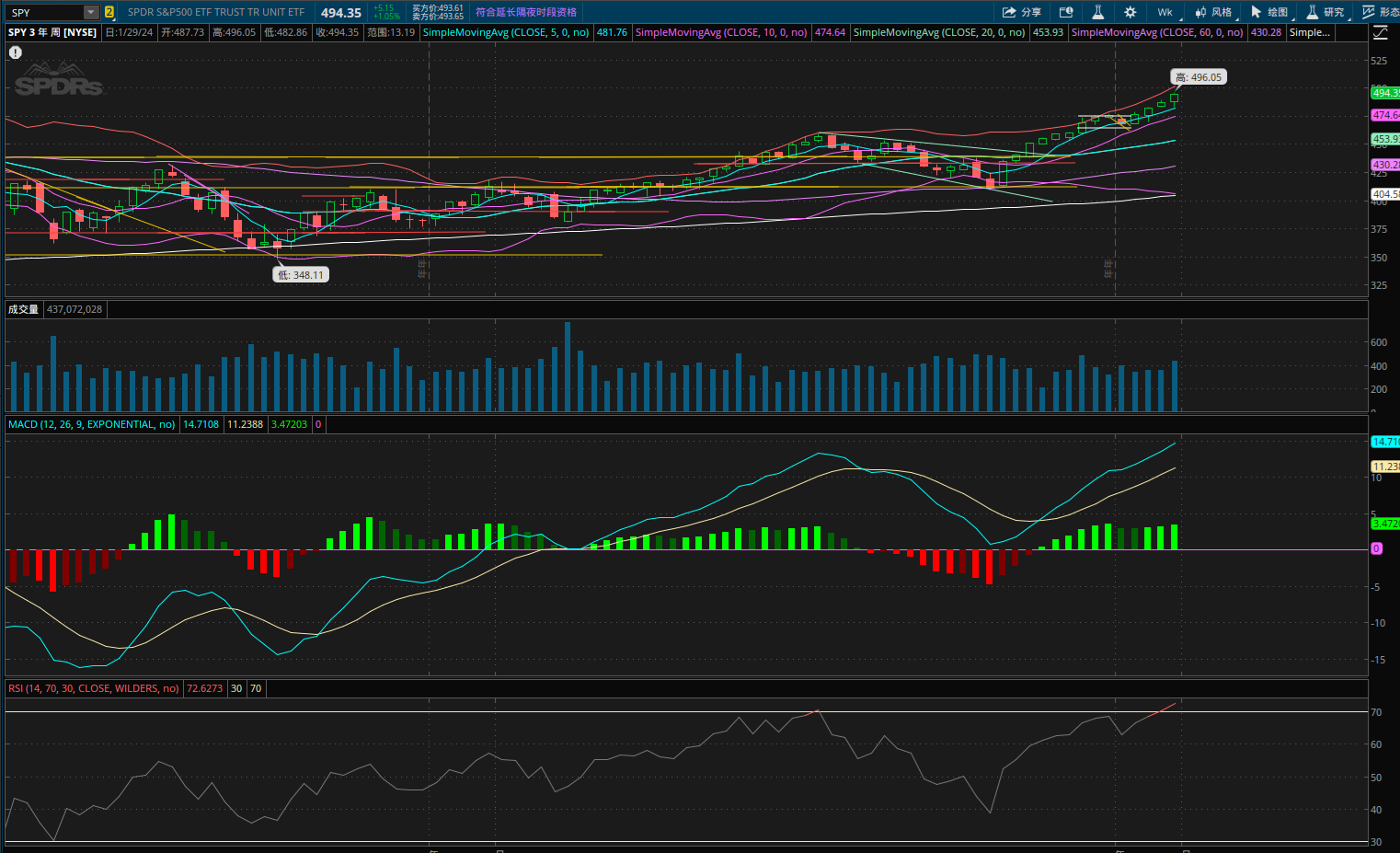Click the SMA 5 value 481.76
This screenshot has height=853, width=1400.
[x=612, y=32]
